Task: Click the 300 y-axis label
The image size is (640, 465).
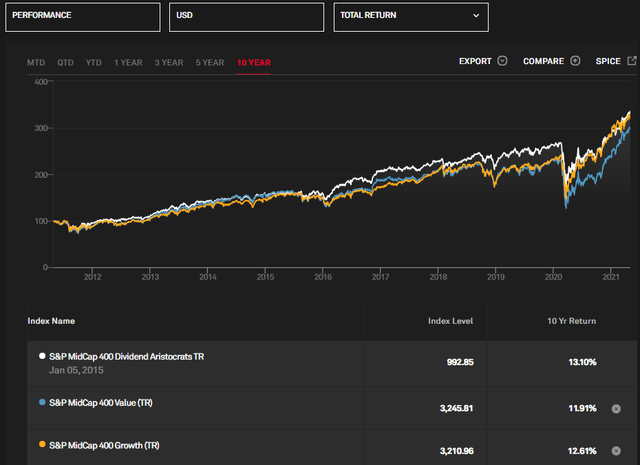Action: pyautogui.click(x=41, y=128)
